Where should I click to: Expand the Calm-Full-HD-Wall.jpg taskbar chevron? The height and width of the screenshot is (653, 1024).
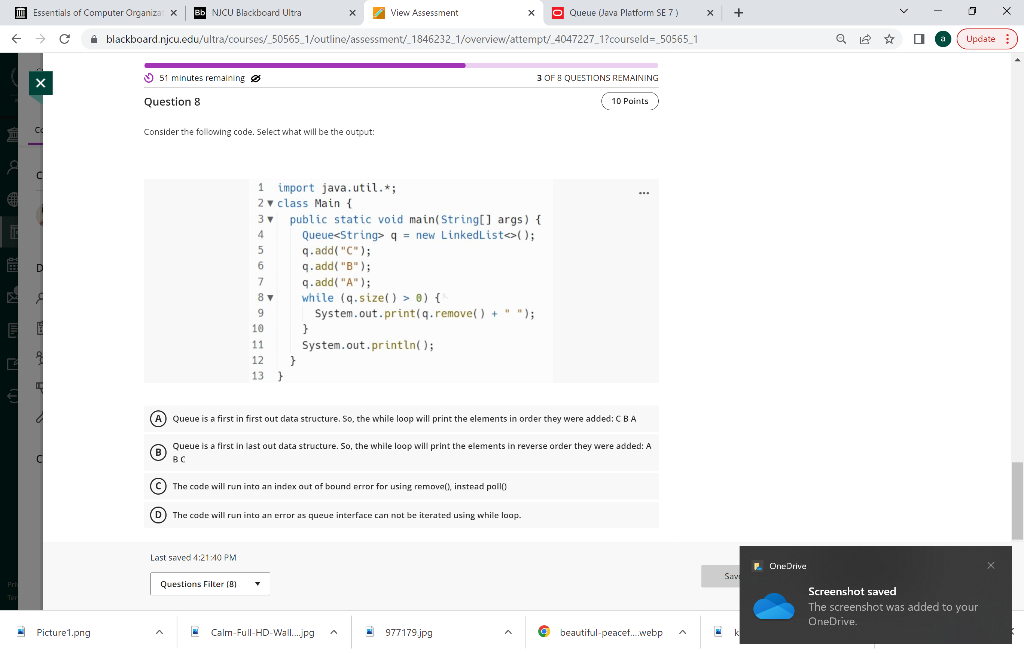[332, 632]
